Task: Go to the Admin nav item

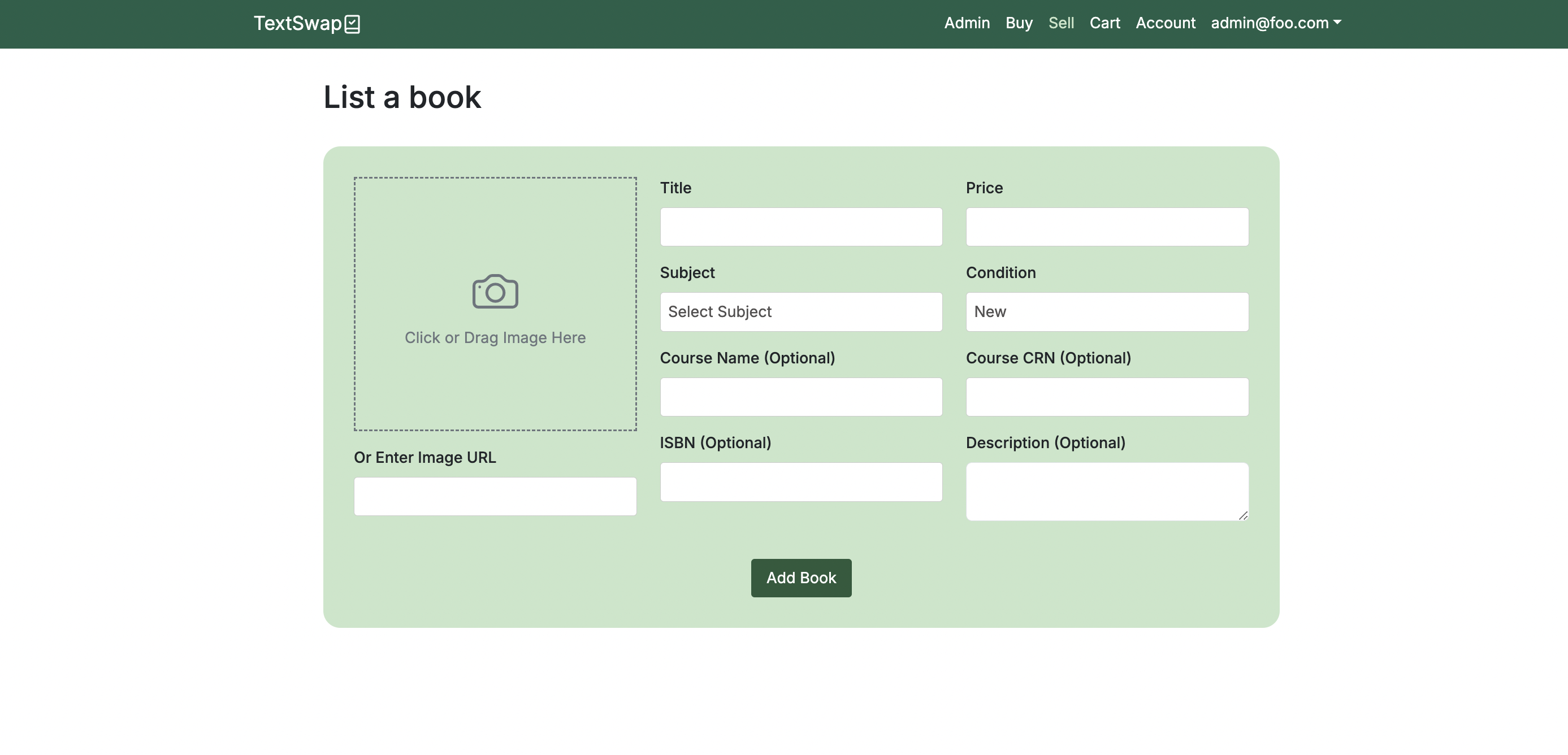Action: (x=966, y=23)
